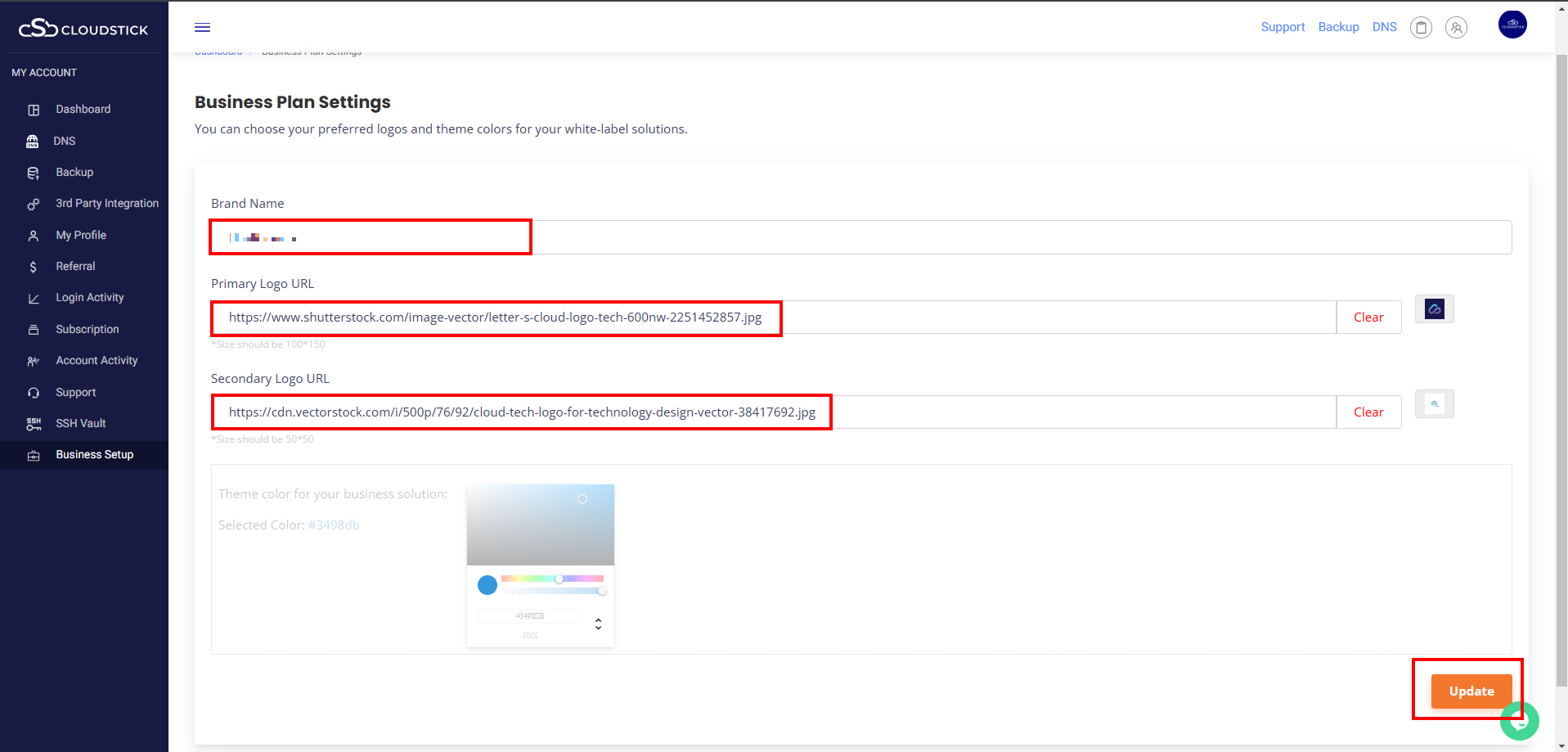The width and height of the screenshot is (1568, 752).
Task: Click the 3rd Party Integration icon
Action: click(34, 204)
